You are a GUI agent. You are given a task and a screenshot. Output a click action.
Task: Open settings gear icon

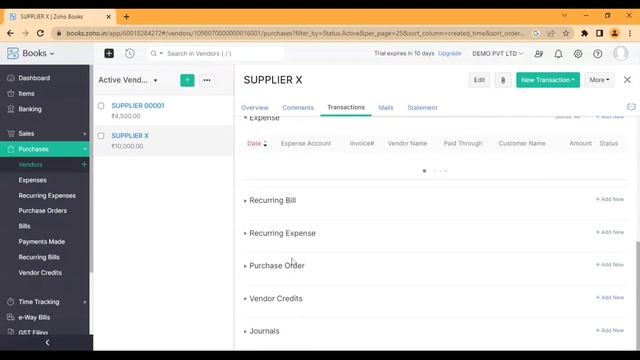[x=578, y=53]
